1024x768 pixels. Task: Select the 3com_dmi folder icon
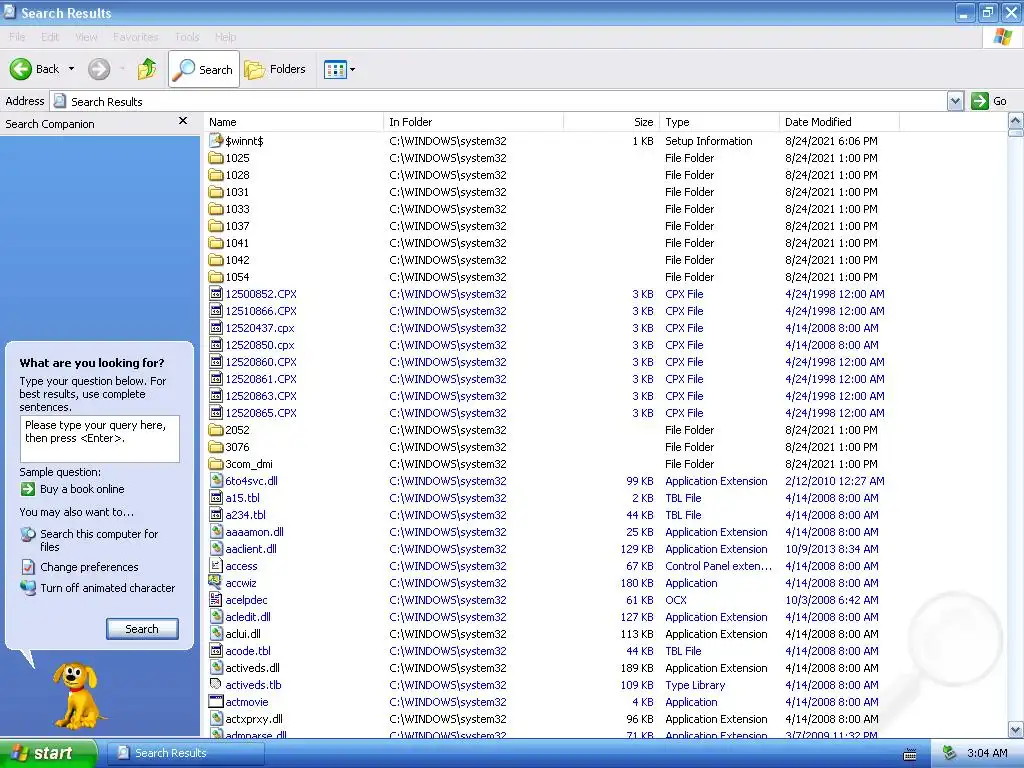[x=216, y=463]
